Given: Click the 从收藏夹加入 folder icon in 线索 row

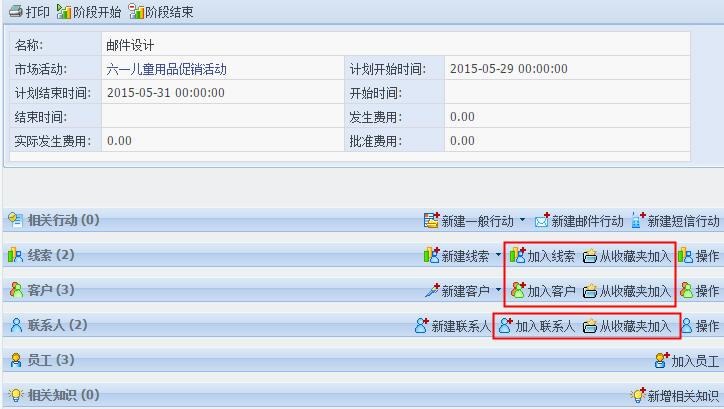Looking at the screenshot, I should click(x=590, y=256).
